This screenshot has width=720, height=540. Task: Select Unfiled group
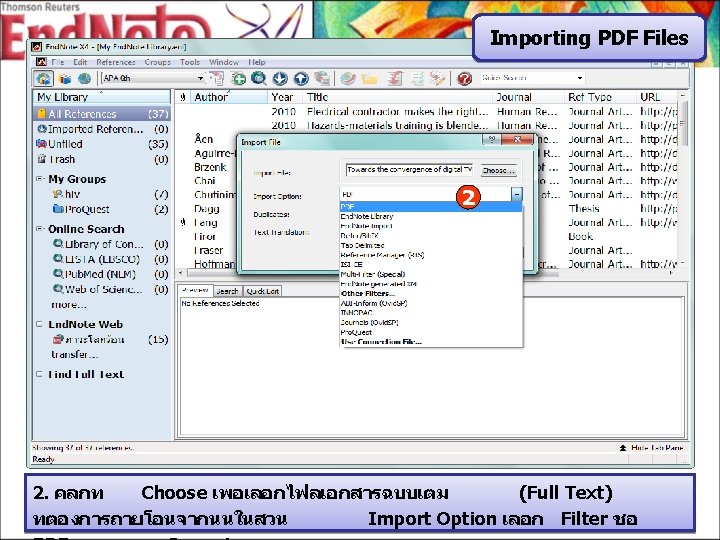[x=102, y=144]
